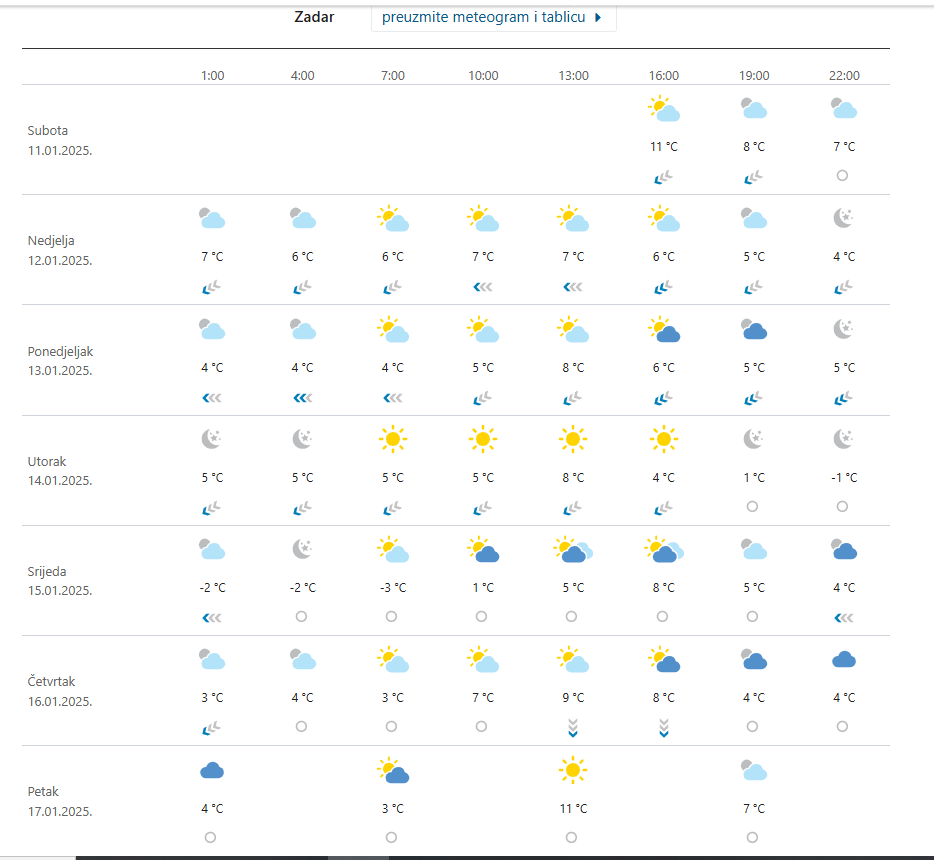Expand the arrow beside 'preuzmite meteogram i tablicu'
934x860 pixels.
tap(598, 18)
